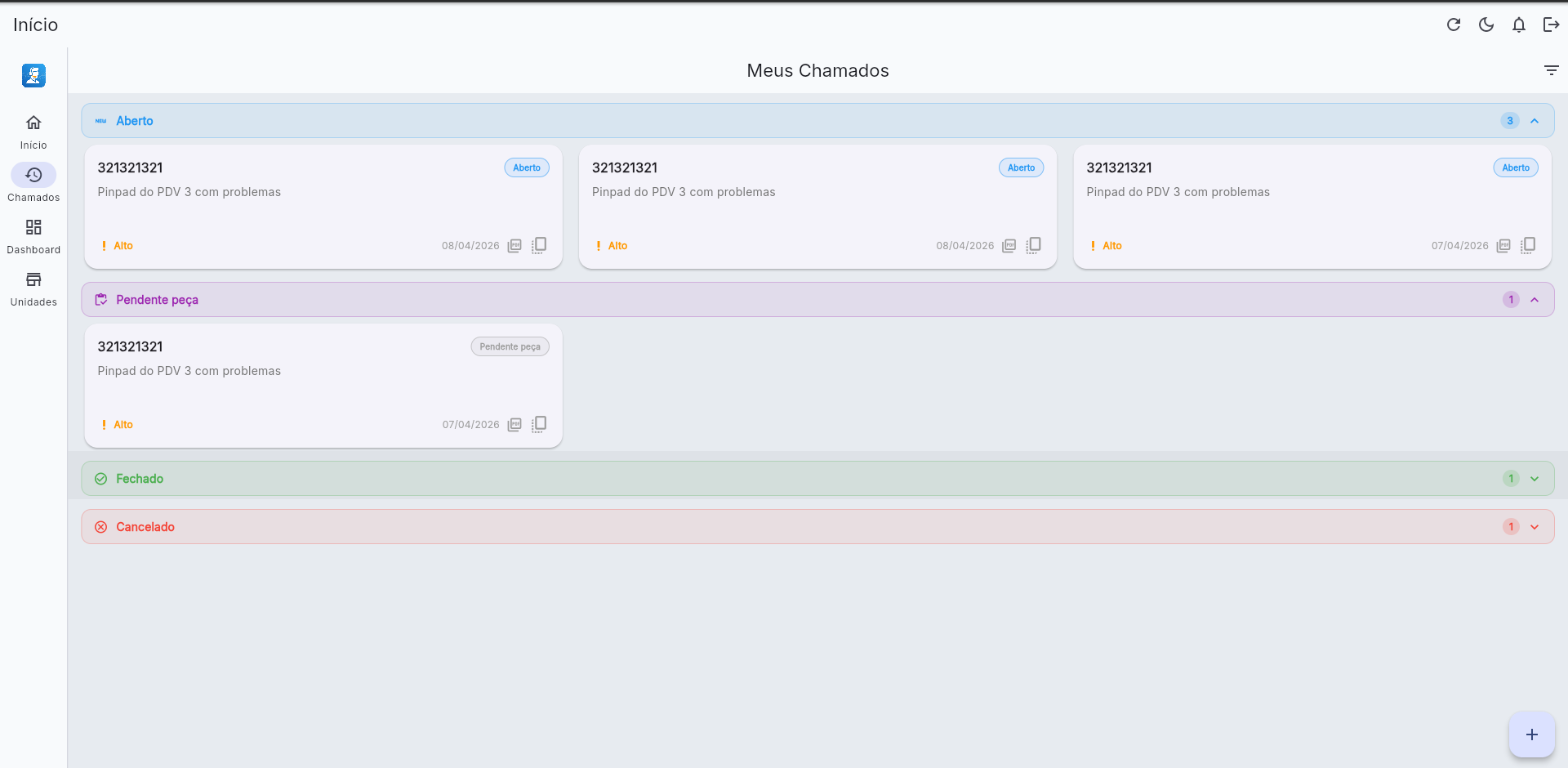The width and height of the screenshot is (1568, 768).
Task: Click the Aberto badge on third card
Action: tap(1516, 167)
